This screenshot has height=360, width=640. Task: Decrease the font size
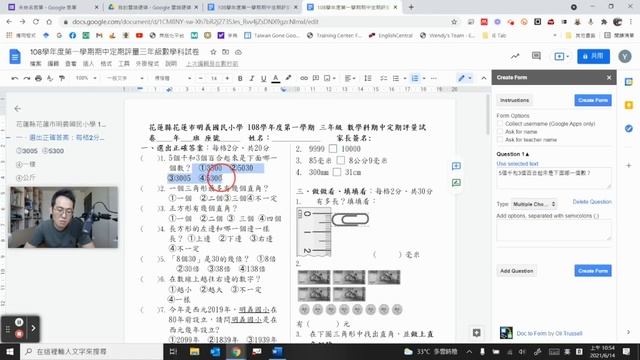(200, 78)
